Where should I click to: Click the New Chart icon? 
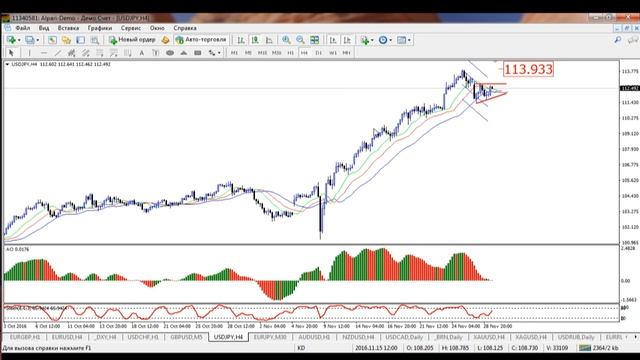[x=11, y=40]
